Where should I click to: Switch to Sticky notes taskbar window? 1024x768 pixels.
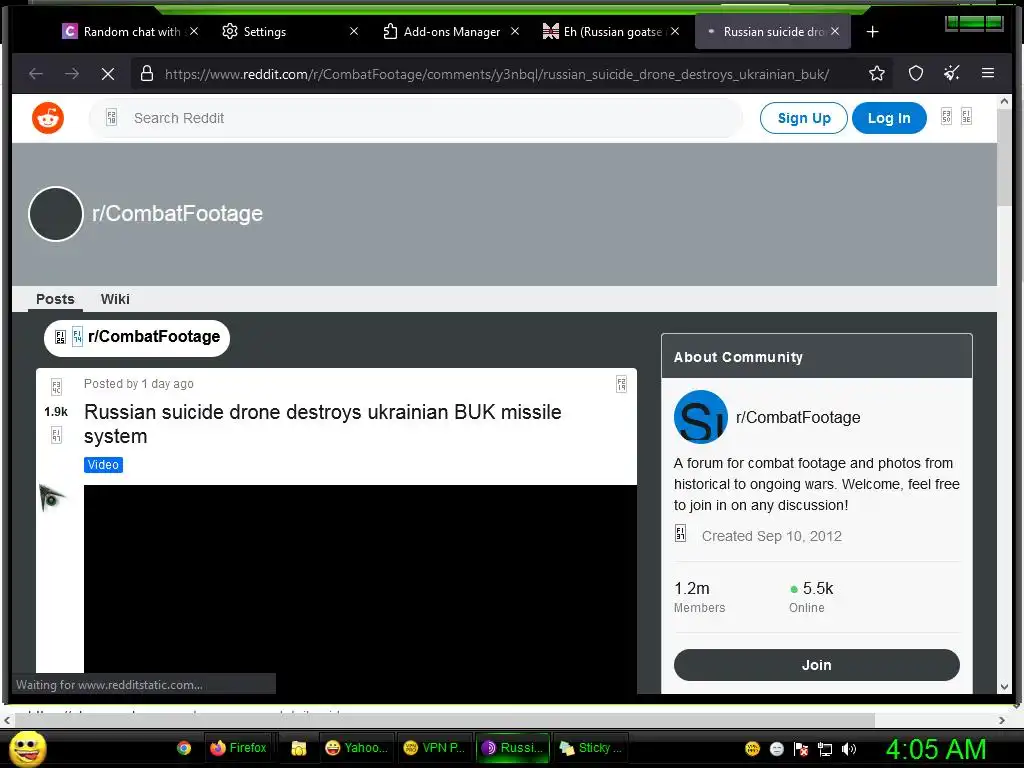coord(591,748)
